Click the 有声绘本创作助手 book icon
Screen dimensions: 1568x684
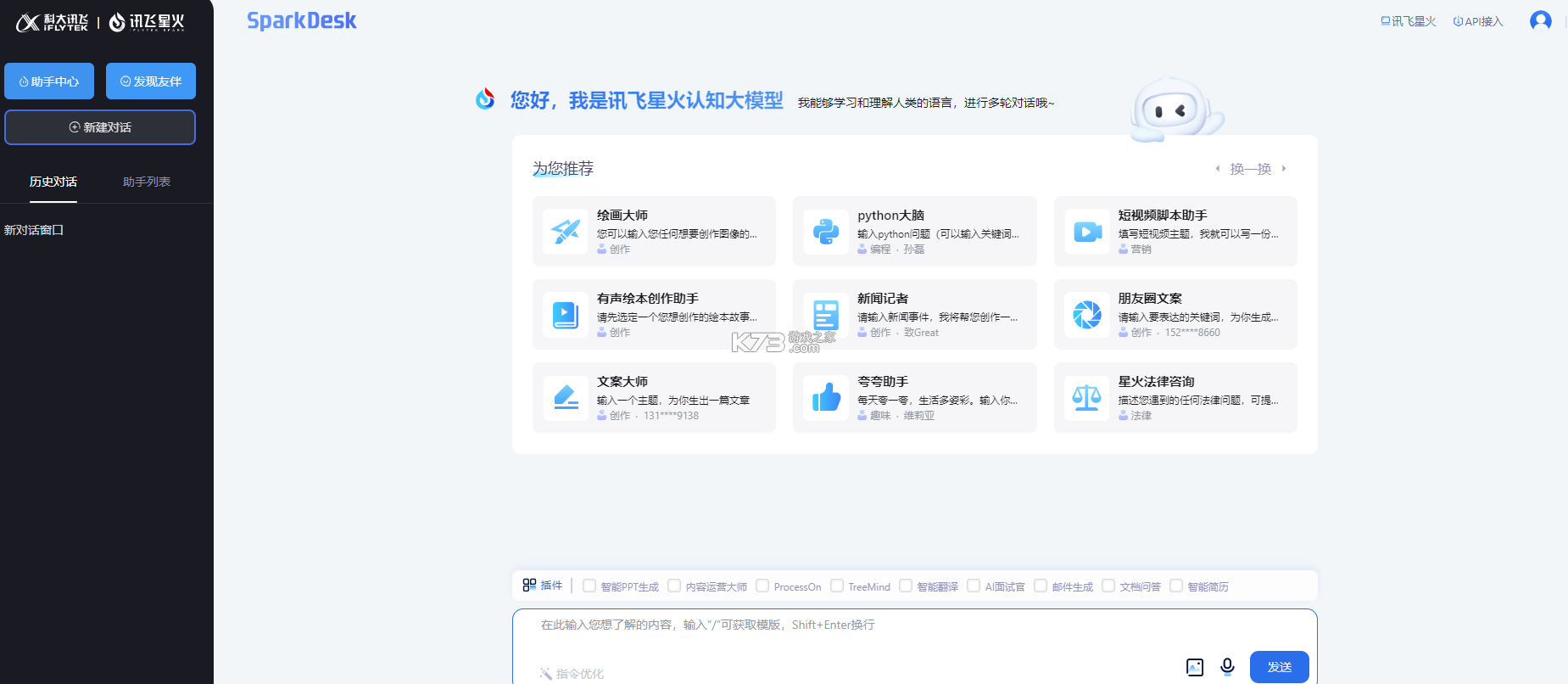pos(566,315)
